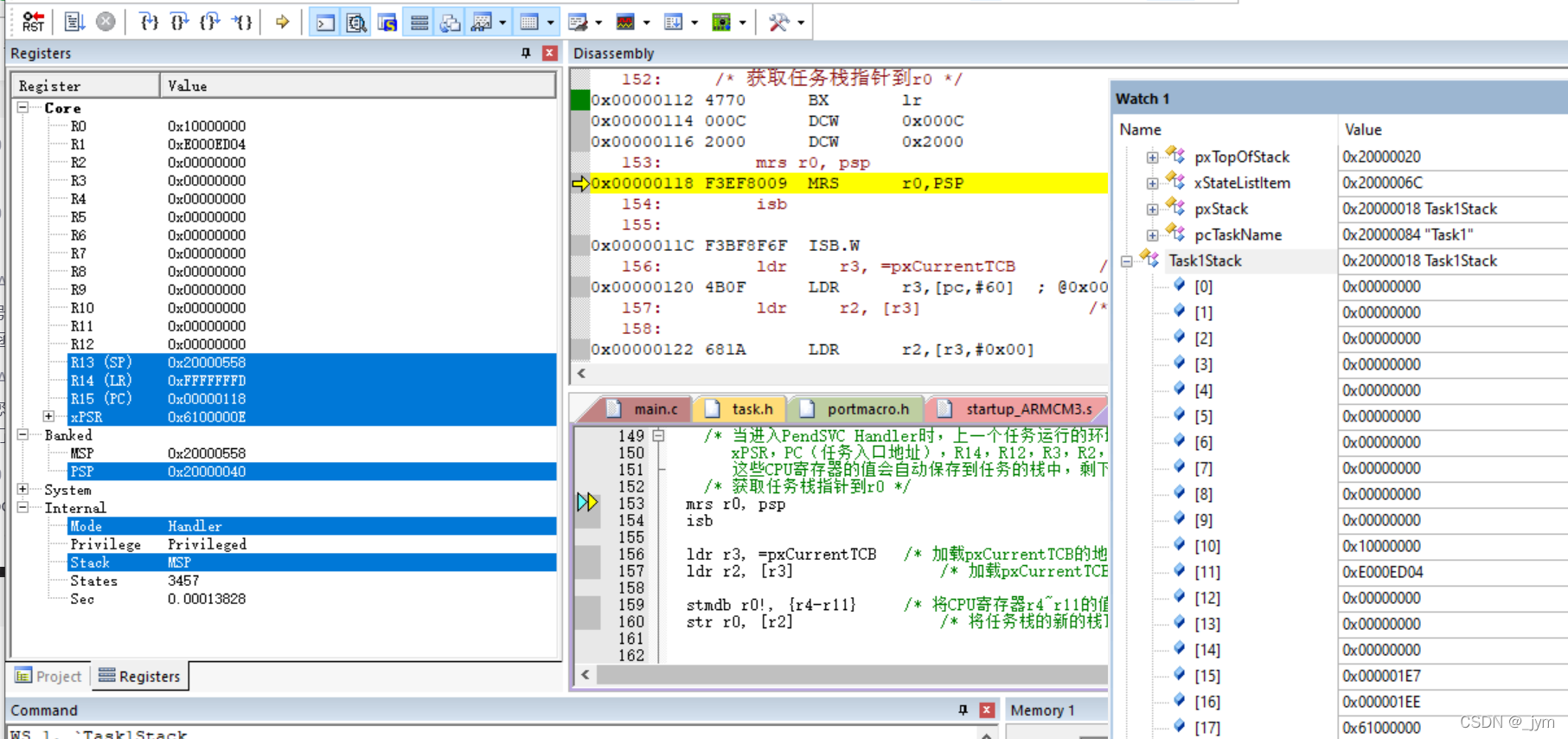
Task: Switch to the Project tab
Action: (x=48, y=676)
